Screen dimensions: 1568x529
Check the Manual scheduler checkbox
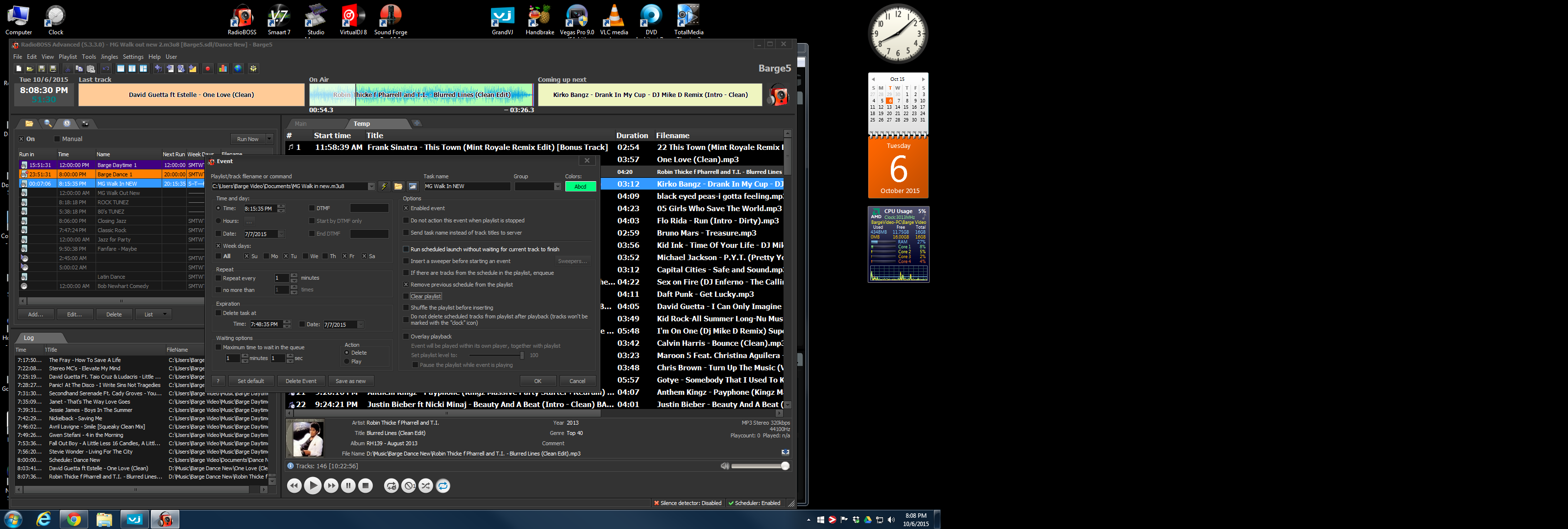[x=57, y=139]
